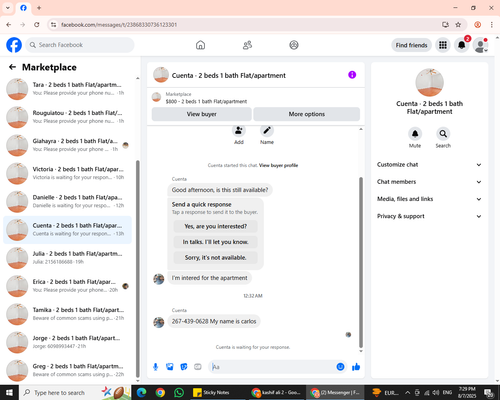Search in conversation magnifier icon
This screenshot has height=400, width=500.
click(x=443, y=134)
